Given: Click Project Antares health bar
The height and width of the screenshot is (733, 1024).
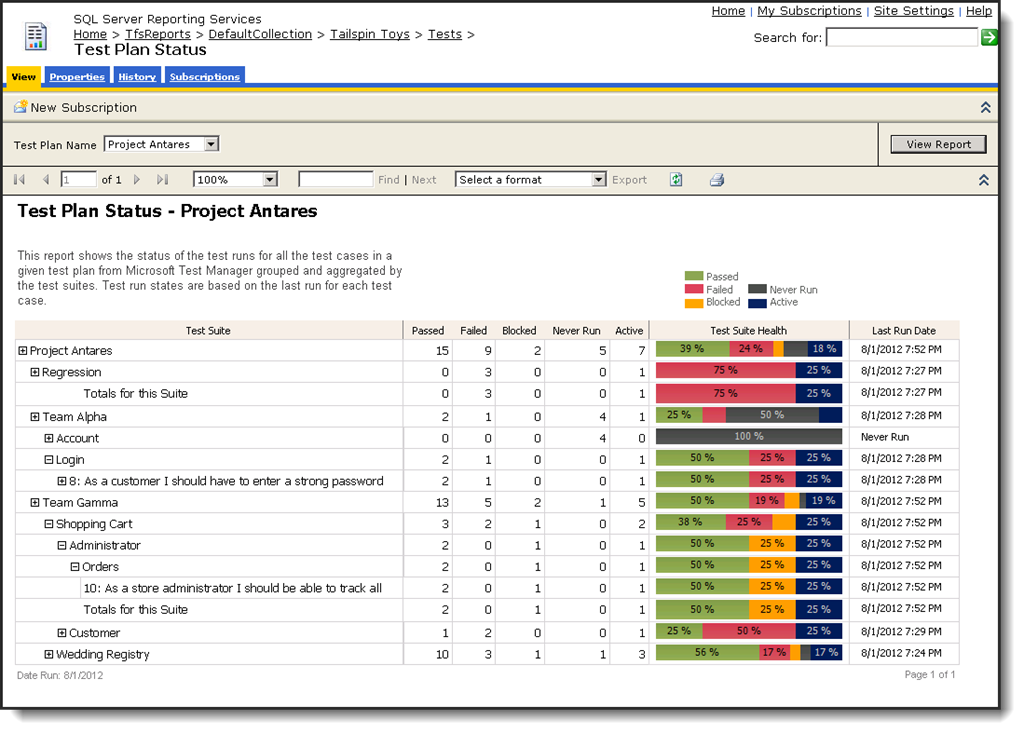Looking at the screenshot, I should coord(748,350).
